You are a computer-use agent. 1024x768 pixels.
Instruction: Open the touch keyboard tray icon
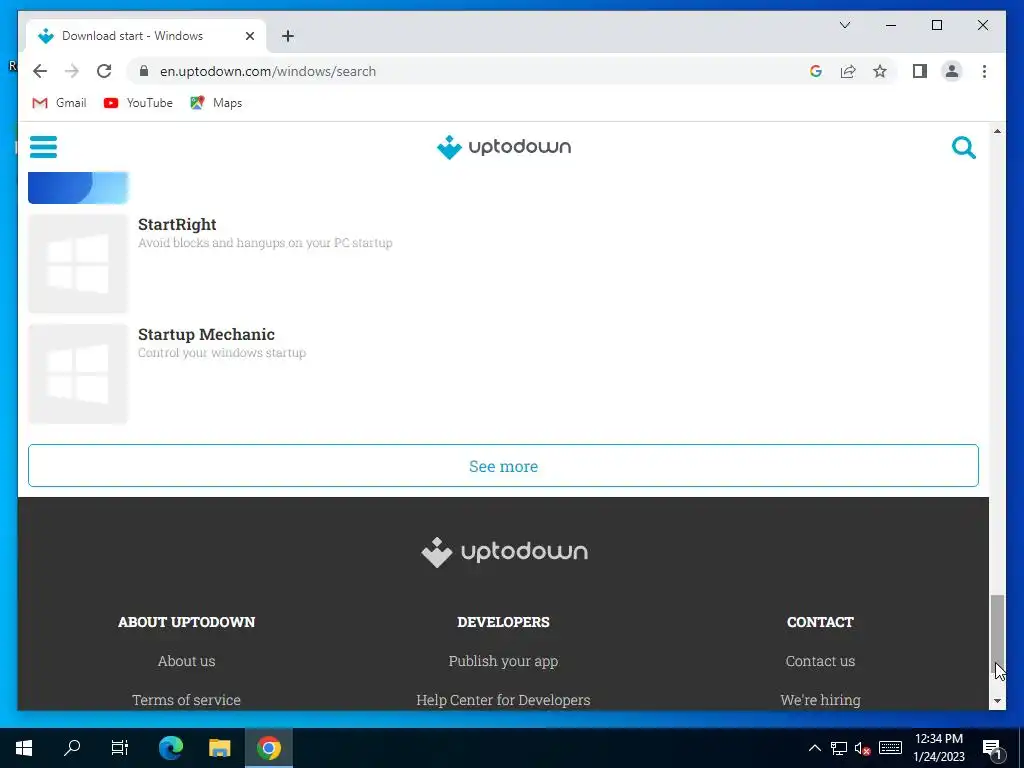pyautogui.click(x=890, y=748)
